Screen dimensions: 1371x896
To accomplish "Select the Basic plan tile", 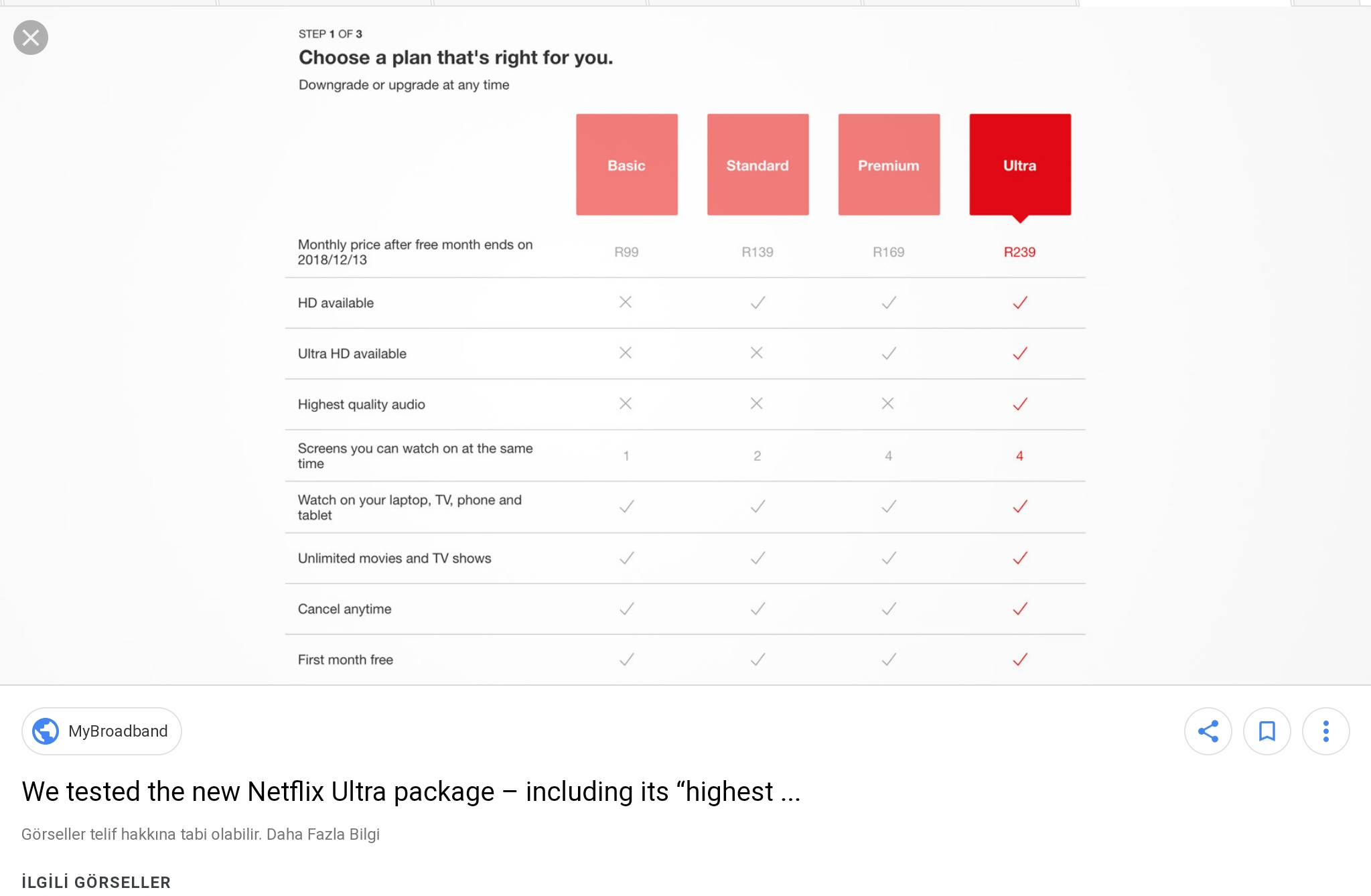I will pyautogui.click(x=626, y=165).
